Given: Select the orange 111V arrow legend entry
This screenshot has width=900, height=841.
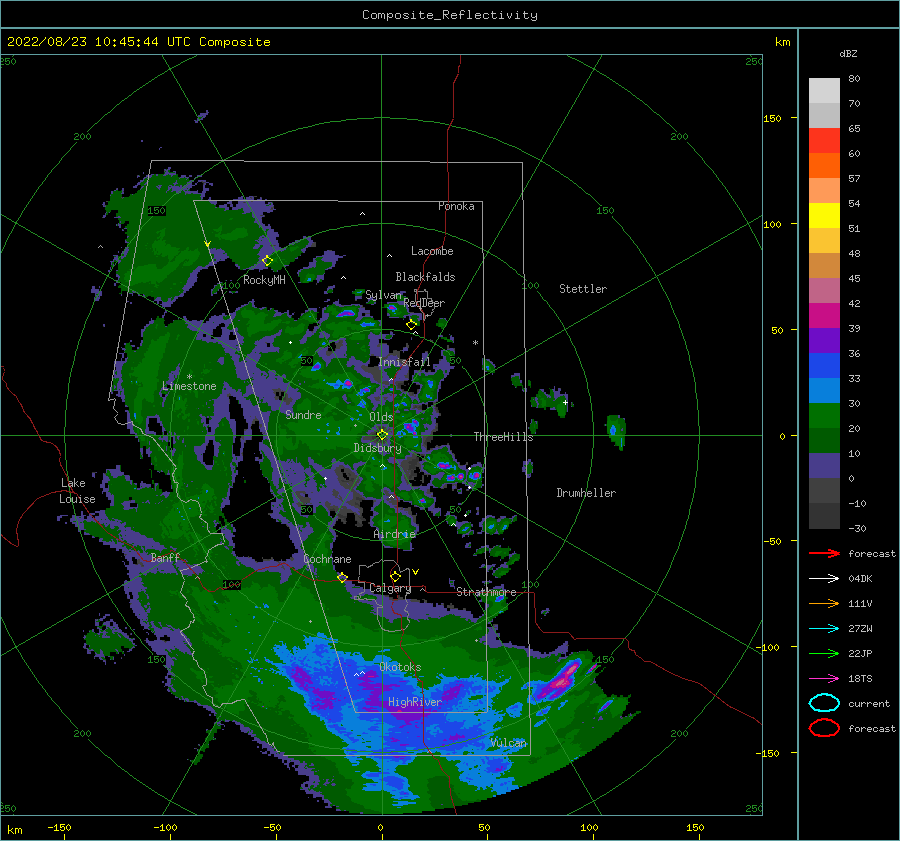Looking at the screenshot, I should click(824, 603).
